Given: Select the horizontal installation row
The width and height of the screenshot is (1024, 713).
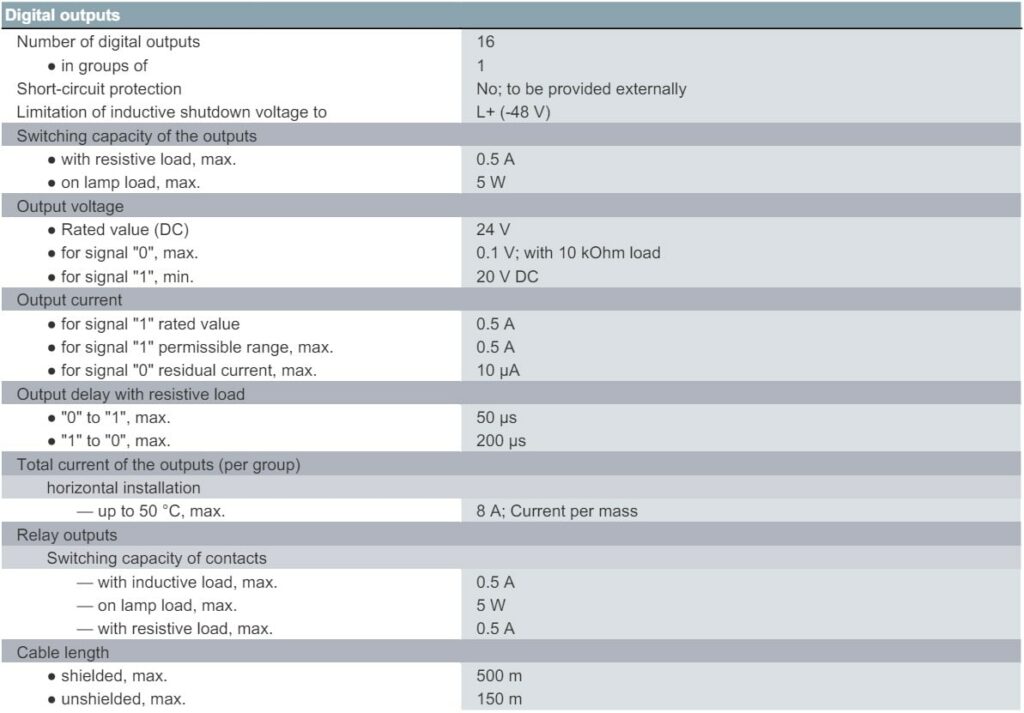Looking at the screenshot, I should click(x=511, y=488).
